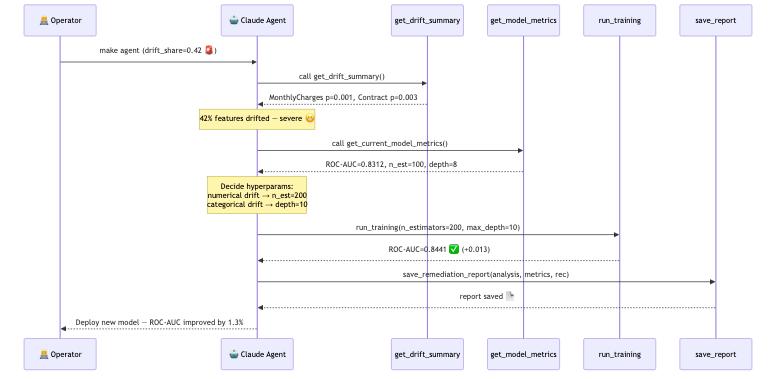Click the bottom run_training participant box
Viewport: 784px width, 379px height.
620,354
